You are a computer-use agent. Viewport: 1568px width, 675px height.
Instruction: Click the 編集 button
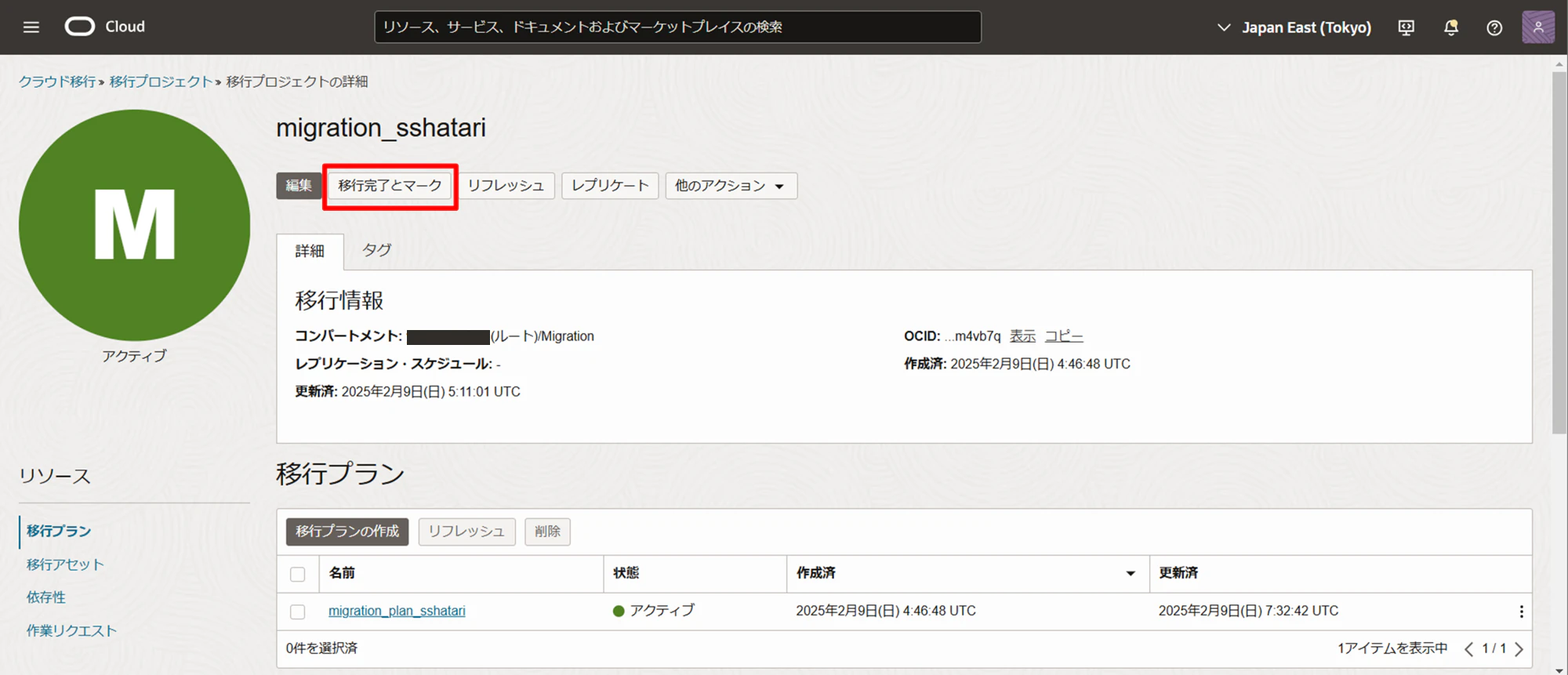299,186
